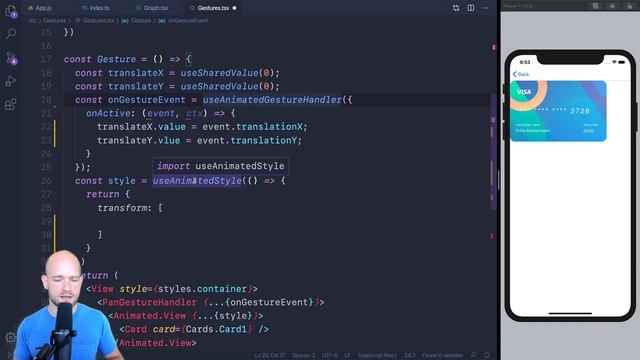Image resolution: width=640 pixels, height=360 pixels.
Task: Switch to the Graph.tsx tab
Action: 152,8
